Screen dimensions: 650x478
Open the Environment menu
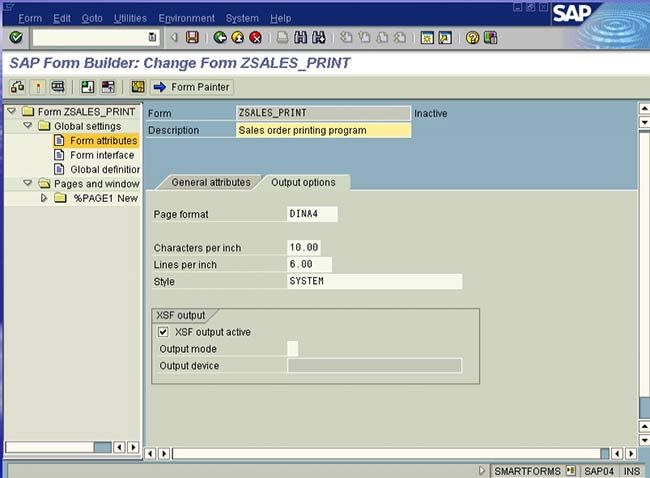click(x=187, y=18)
